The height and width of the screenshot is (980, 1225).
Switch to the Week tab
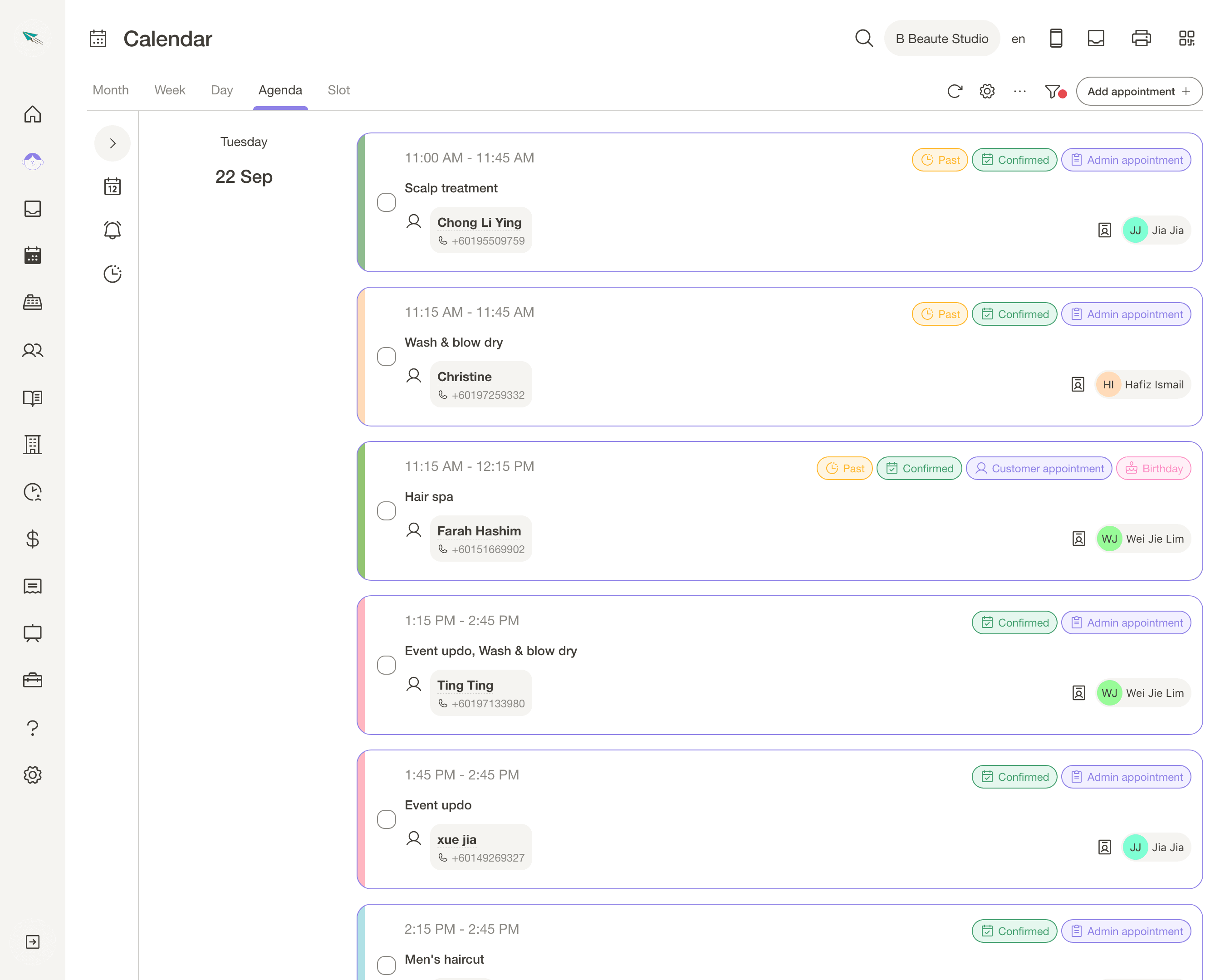click(x=170, y=90)
